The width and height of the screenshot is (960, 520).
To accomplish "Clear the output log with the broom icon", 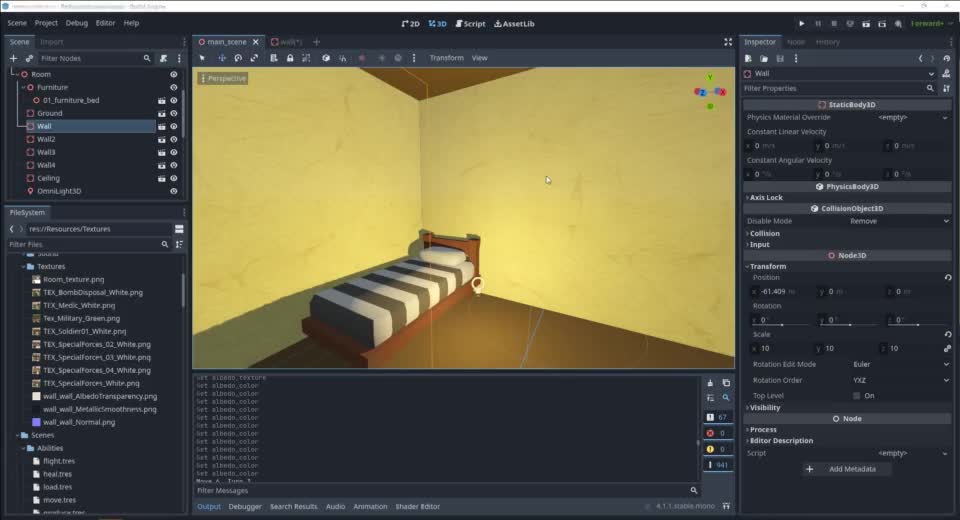I will (x=710, y=383).
